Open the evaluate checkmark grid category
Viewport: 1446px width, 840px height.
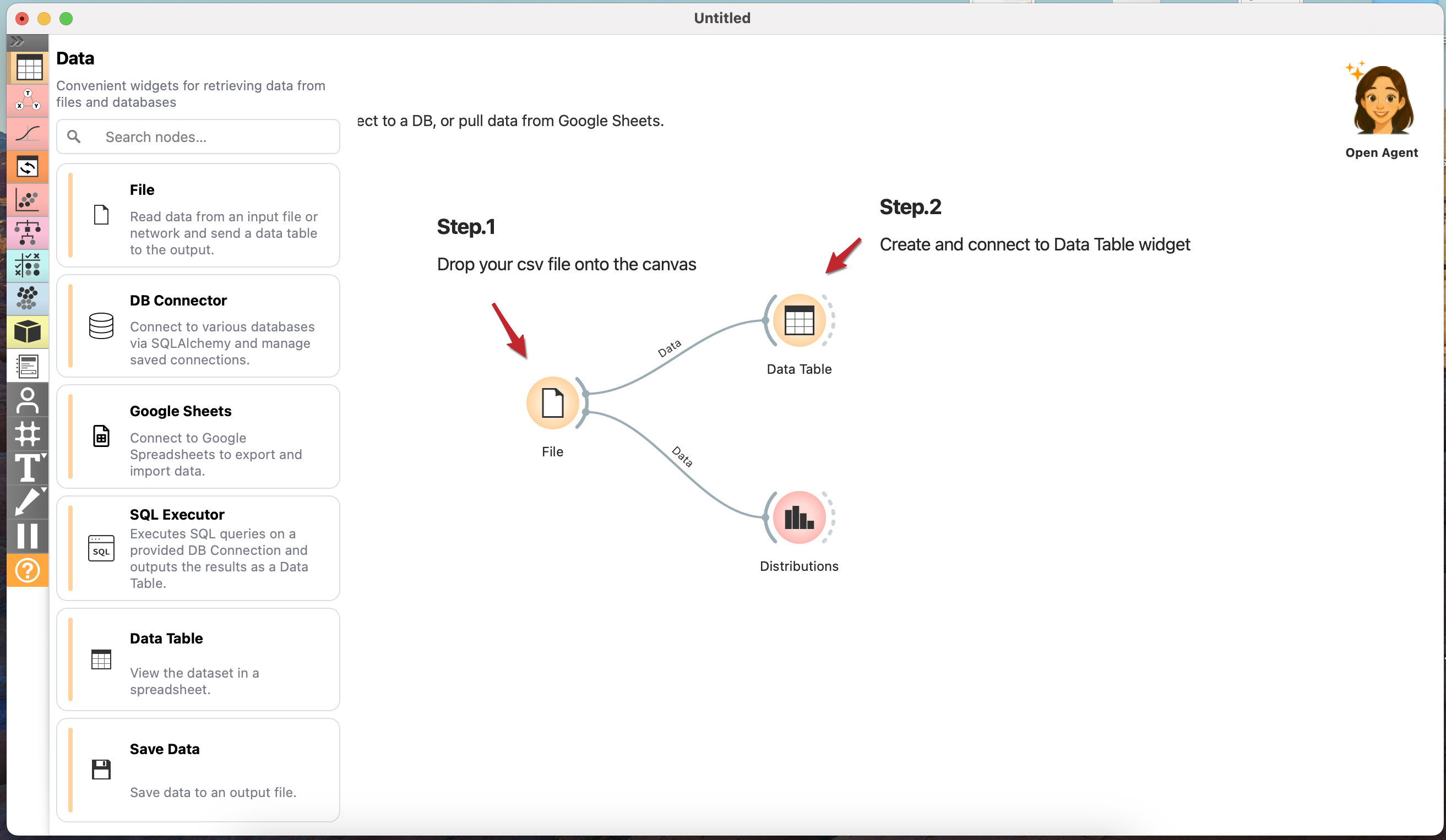[28, 266]
